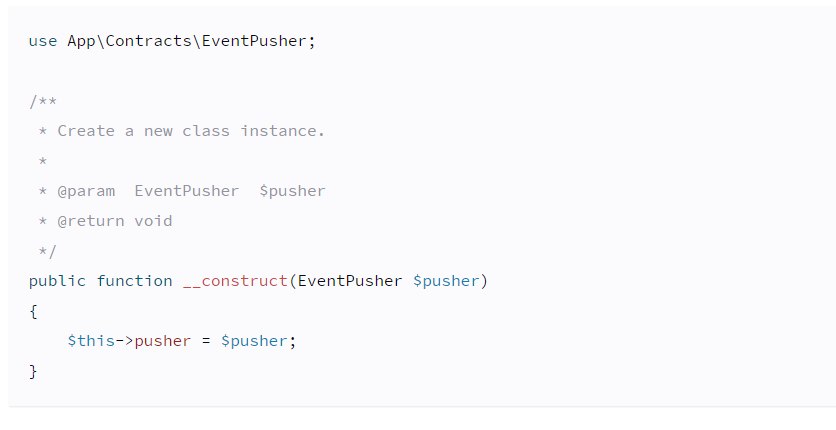Click the closing curly brace of the constructor

33,371
